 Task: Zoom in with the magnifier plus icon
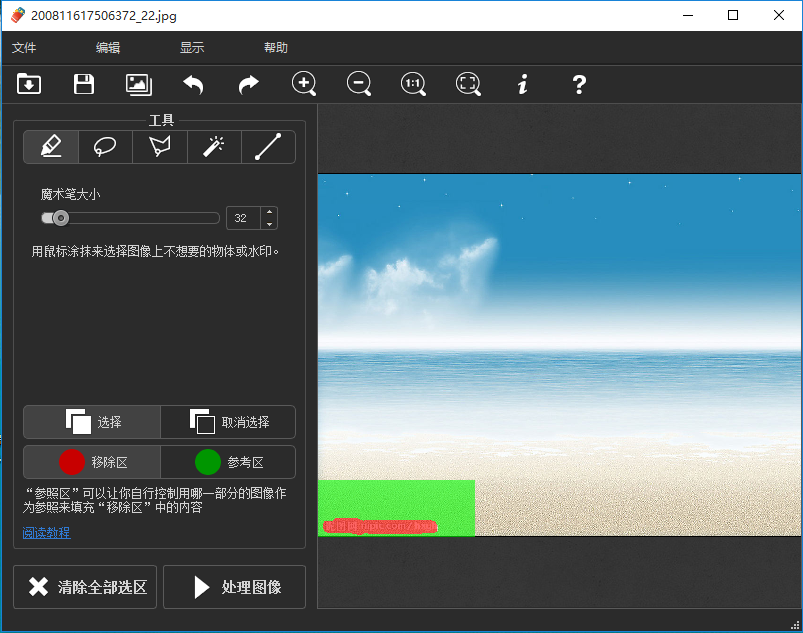(304, 84)
